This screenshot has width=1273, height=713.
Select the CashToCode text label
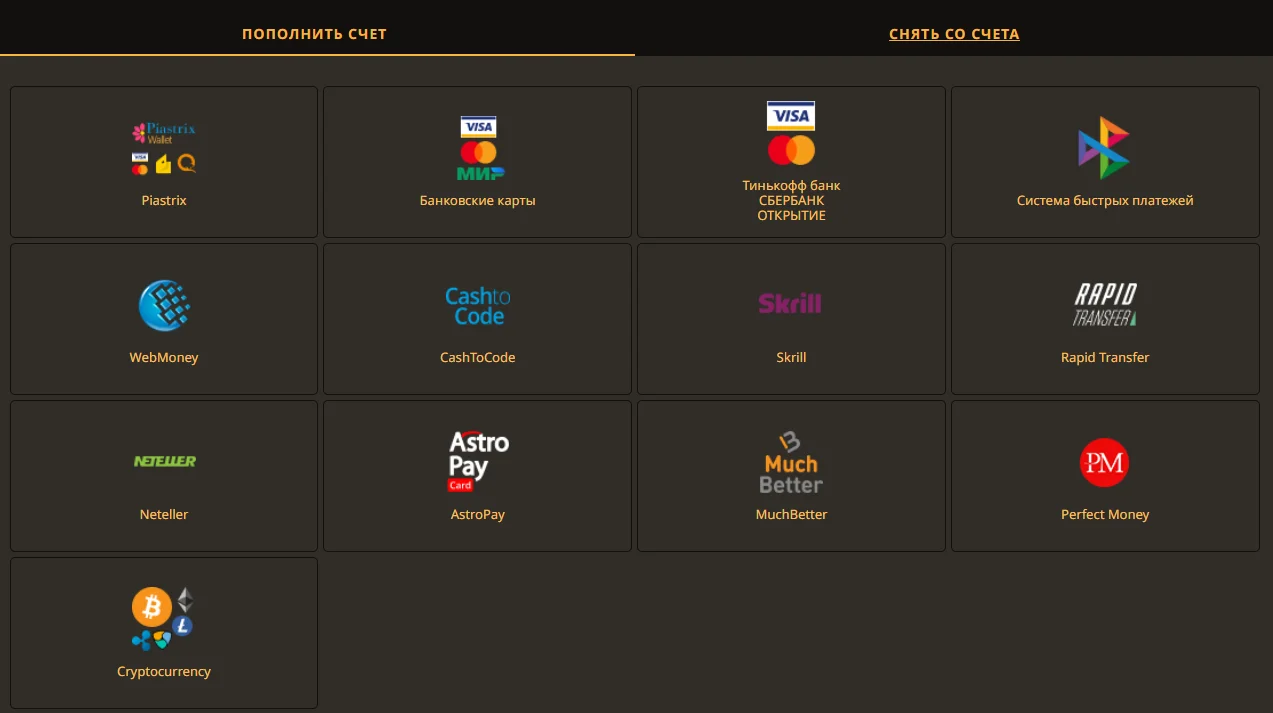[x=478, y=357]
